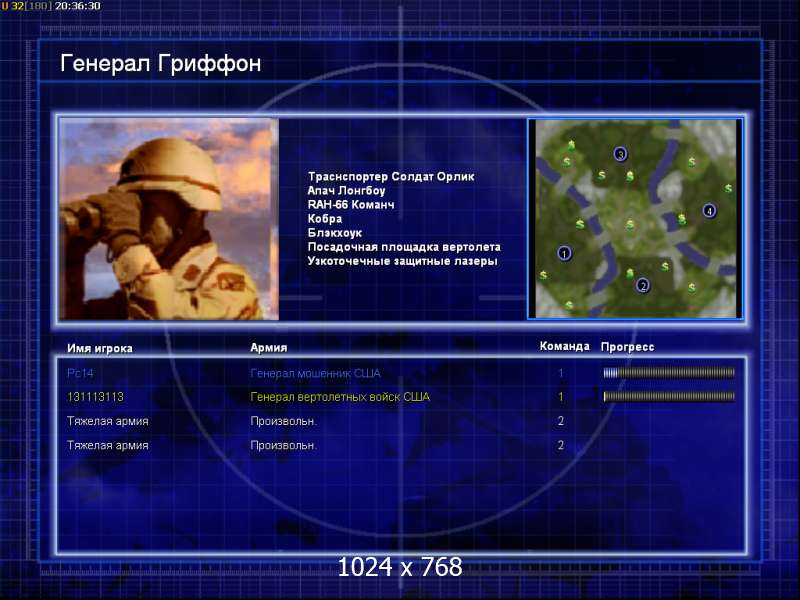Image resolution: width=800 pixels, height=600 pixels.
Task: Click start position marker 2 on the minimap
Action: click(643, 286)
